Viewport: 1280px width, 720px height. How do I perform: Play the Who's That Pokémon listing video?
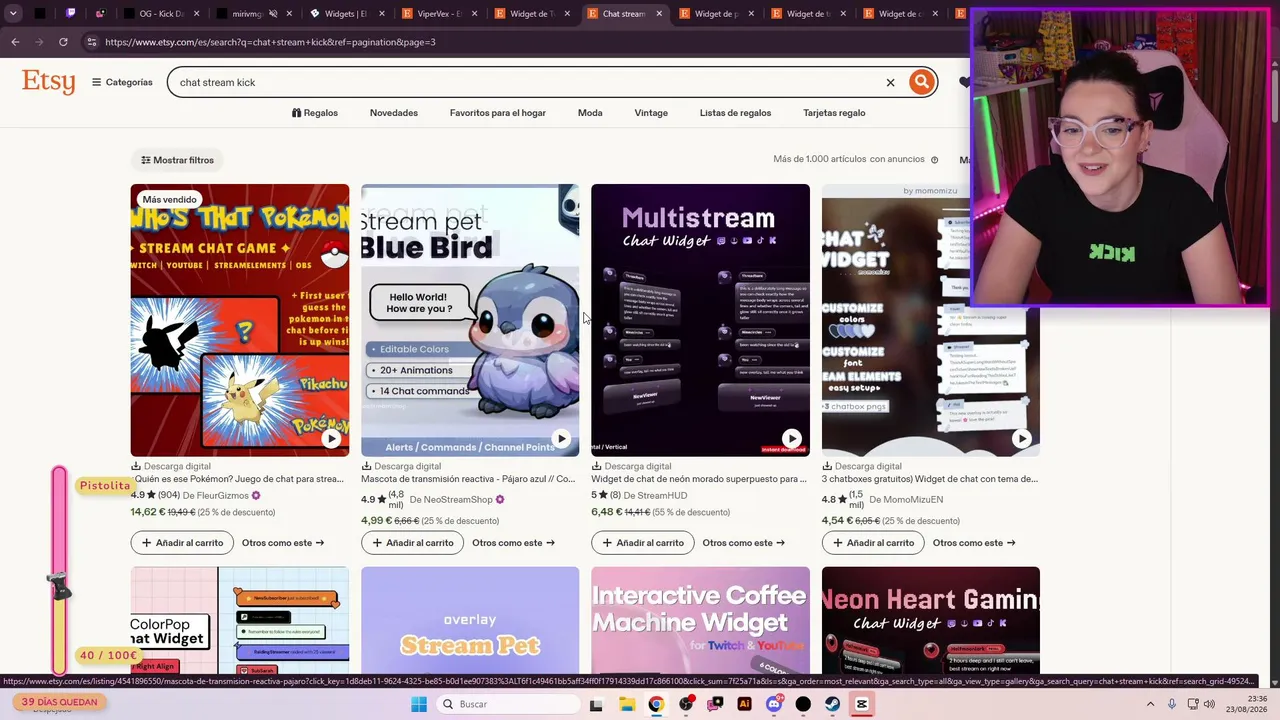331,438
